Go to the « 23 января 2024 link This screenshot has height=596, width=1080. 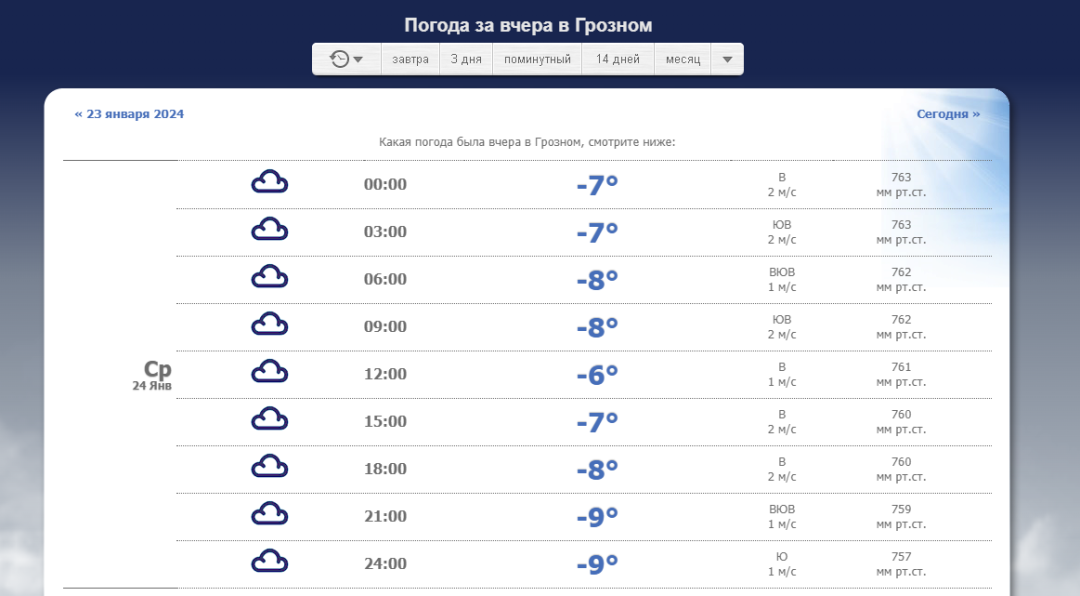[x=129, y=114]
